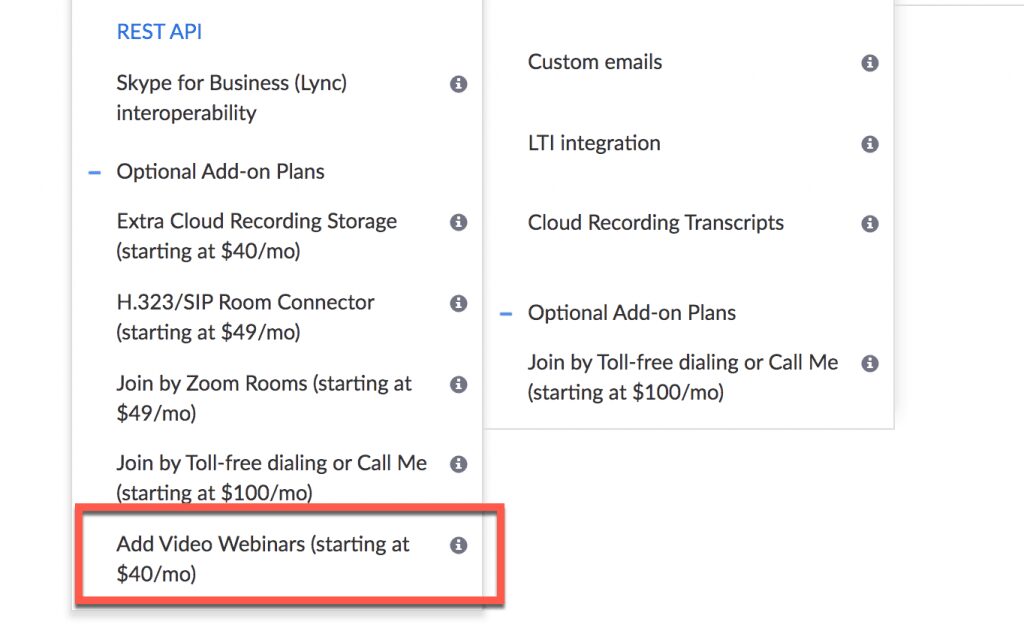View the LTI integration info tooltip
This screenshot has width=1024, height=631.
[x=870, y=143]
